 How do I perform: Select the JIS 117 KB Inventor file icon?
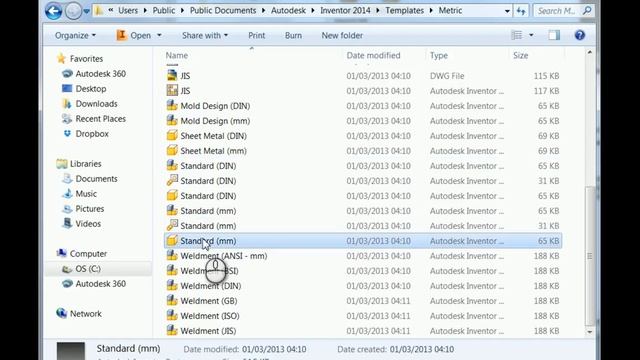point(172,91)
